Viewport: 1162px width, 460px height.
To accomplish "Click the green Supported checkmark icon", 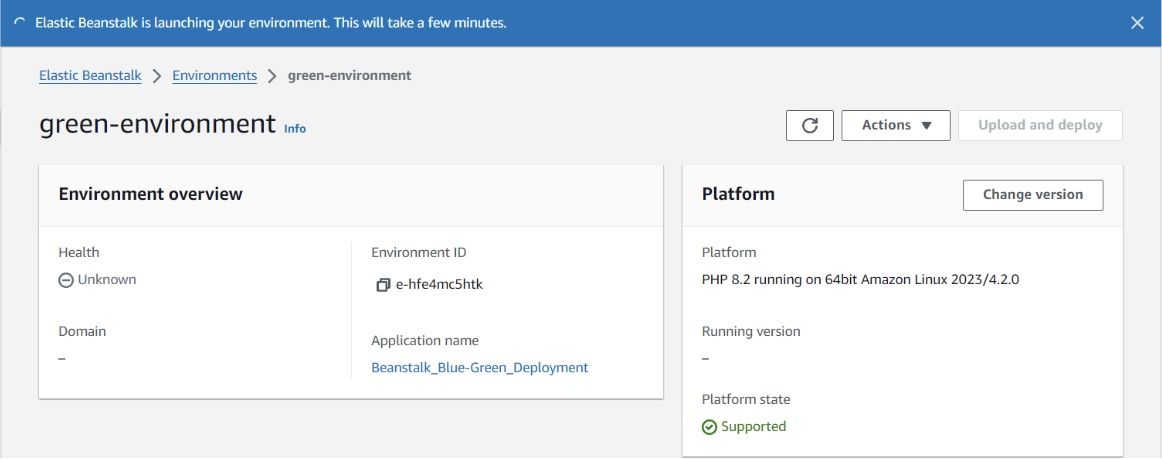I will (x=709, y=427).
